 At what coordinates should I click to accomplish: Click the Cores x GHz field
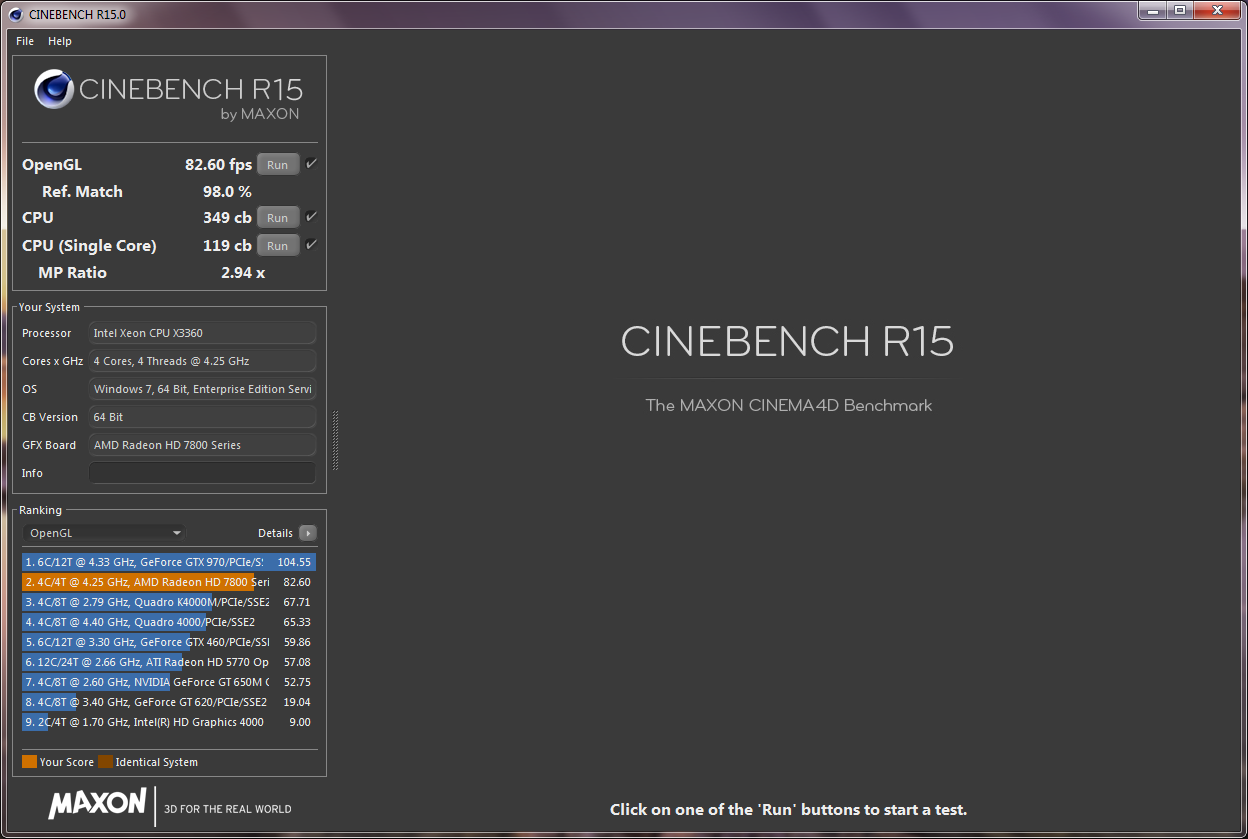(x=203, y=361)
